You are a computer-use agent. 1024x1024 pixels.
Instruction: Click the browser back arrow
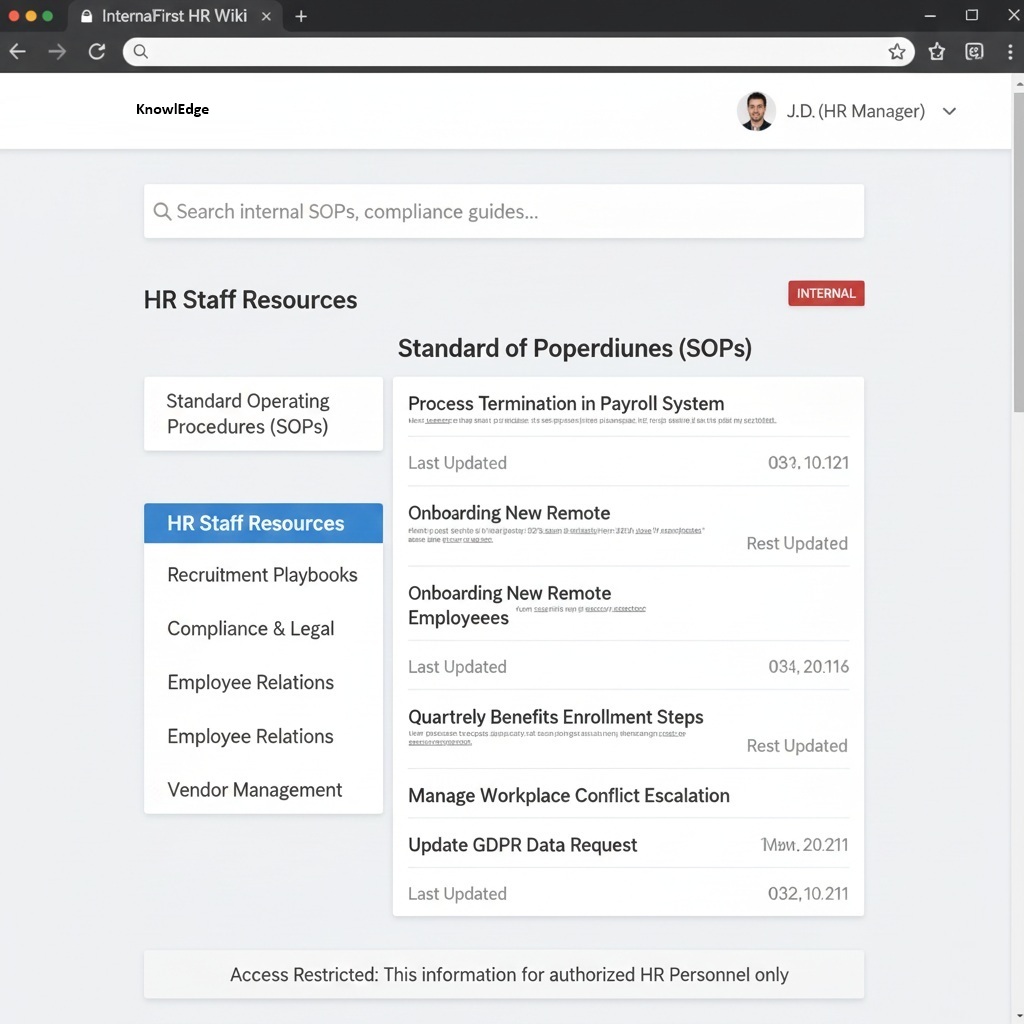pos(18,52)
